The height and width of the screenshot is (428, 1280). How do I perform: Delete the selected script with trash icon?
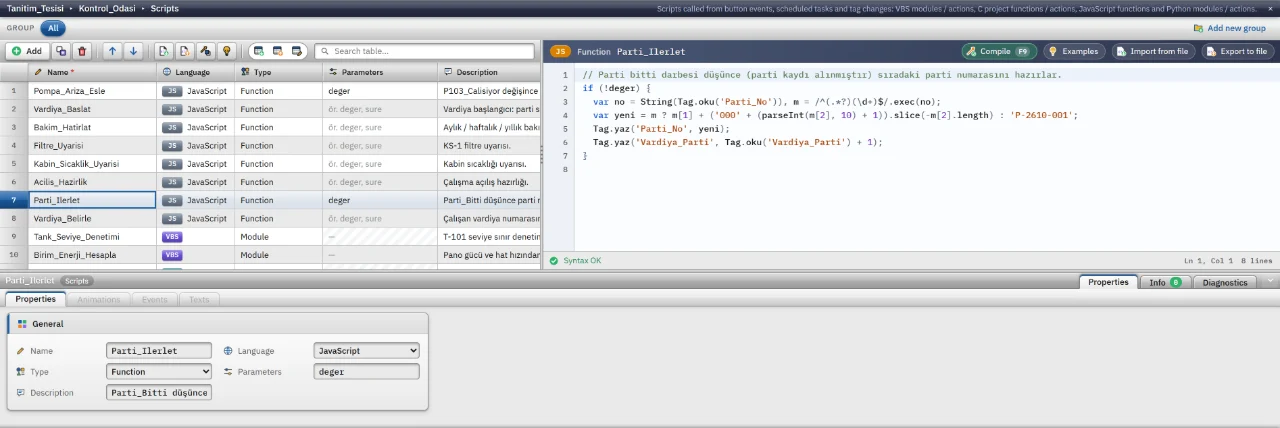(82, 50)
